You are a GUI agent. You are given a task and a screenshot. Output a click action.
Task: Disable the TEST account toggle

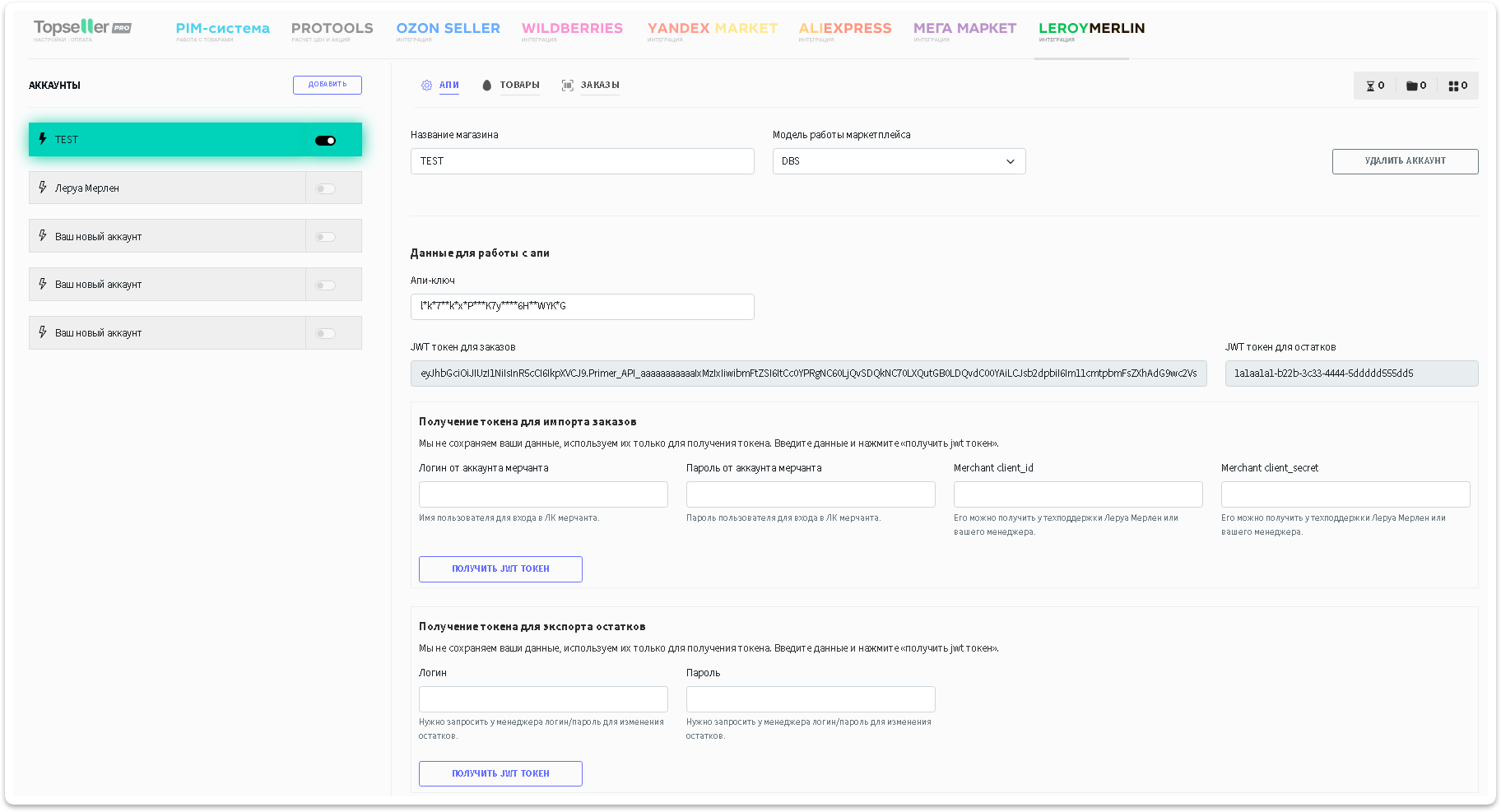coord(326,141)
